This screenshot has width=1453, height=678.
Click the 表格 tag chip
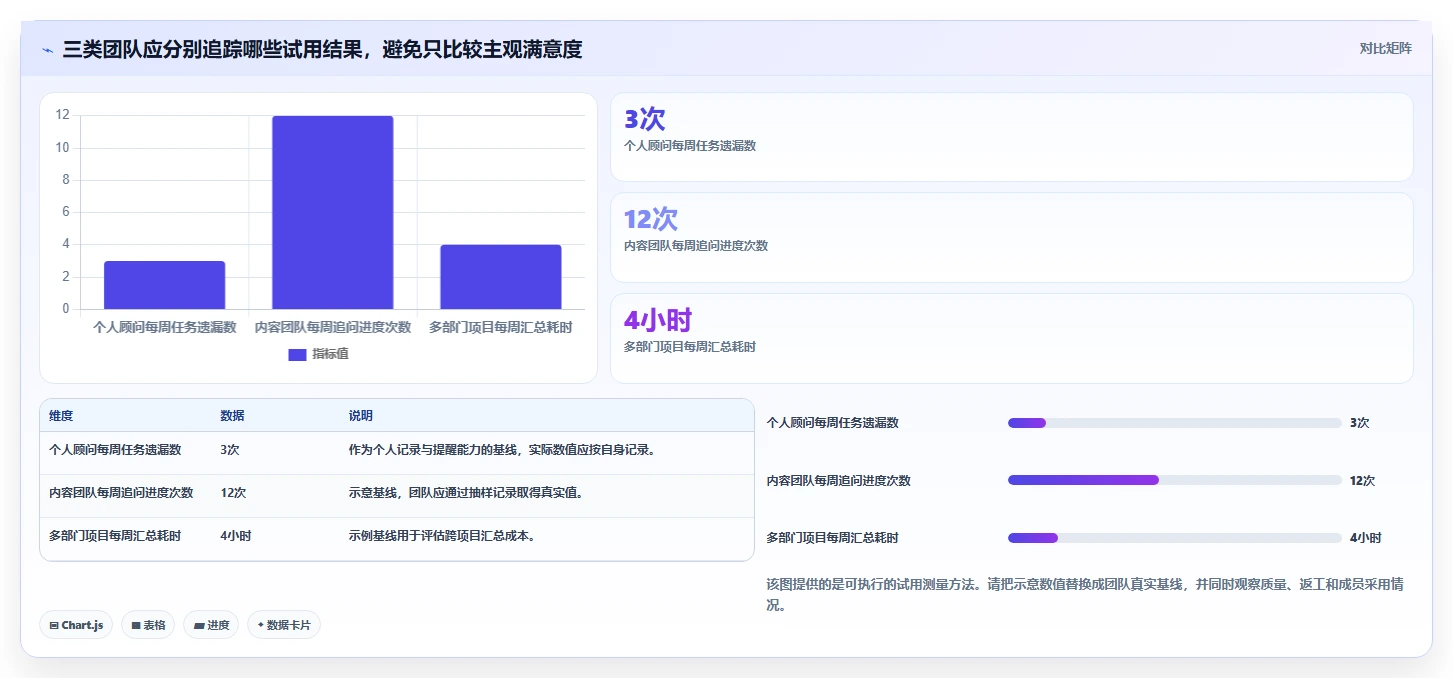click(148, 625)
